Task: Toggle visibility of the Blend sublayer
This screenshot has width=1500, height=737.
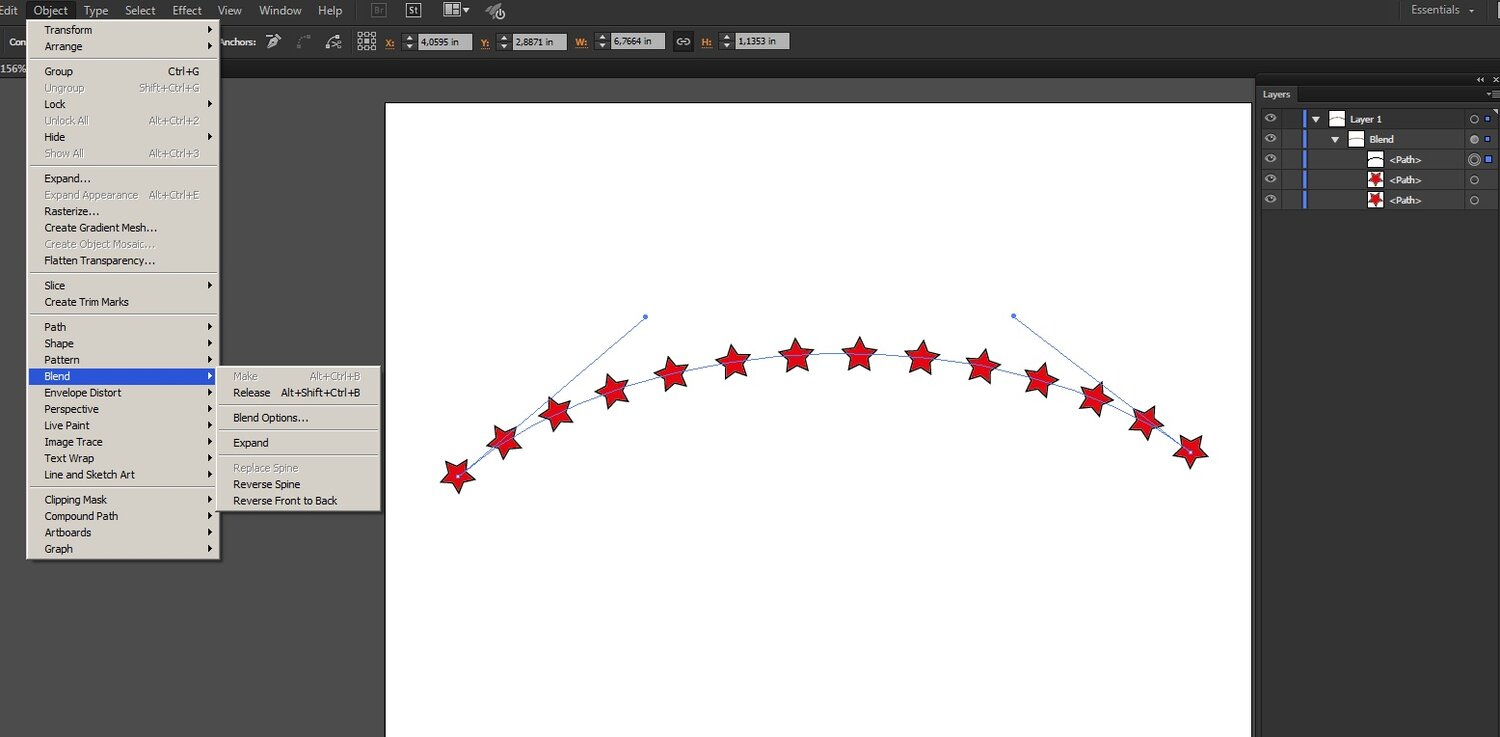Action: (1270, 139)
